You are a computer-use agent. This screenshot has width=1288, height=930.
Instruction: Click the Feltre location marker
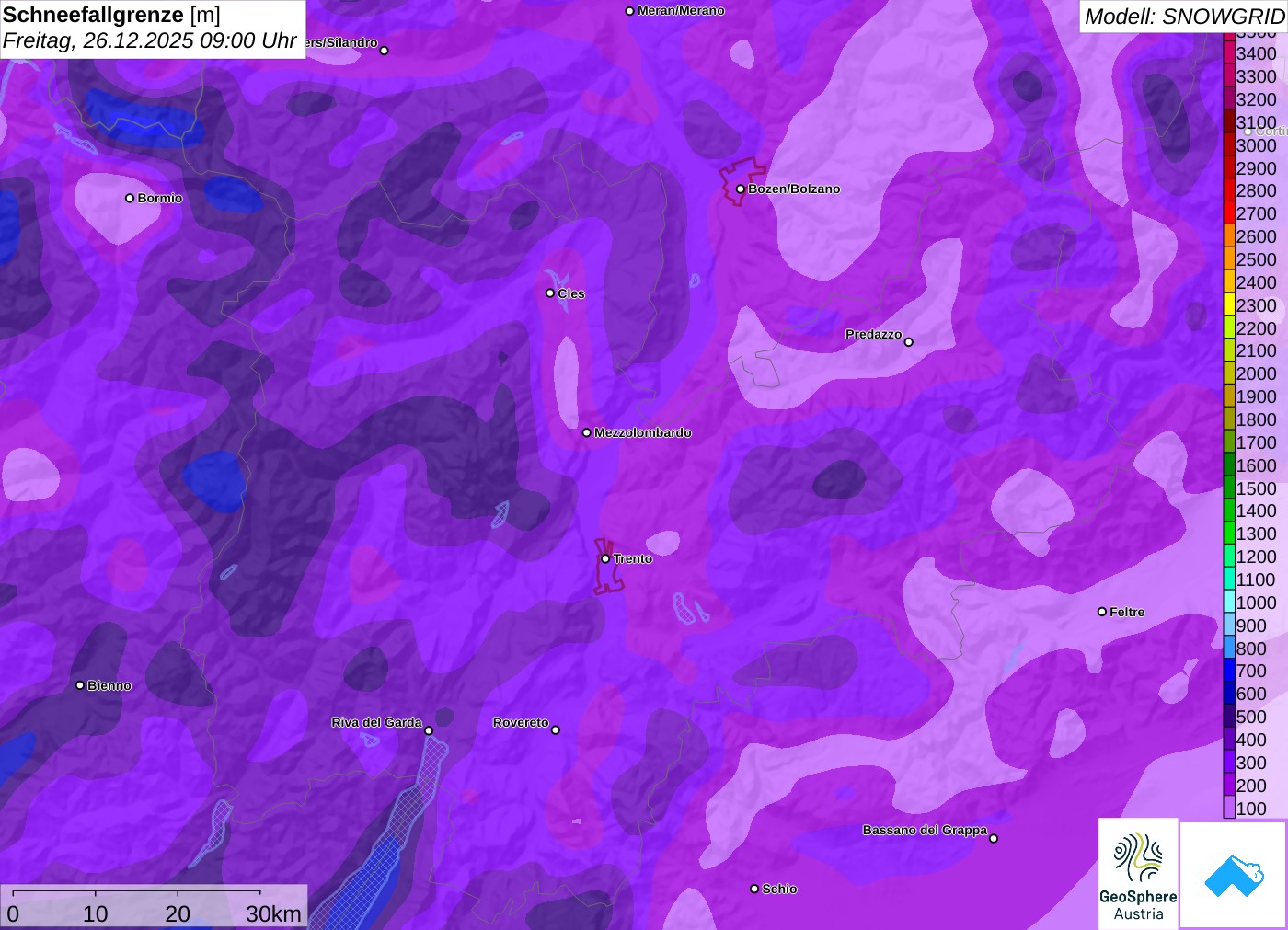click(x=1102, y=612)
